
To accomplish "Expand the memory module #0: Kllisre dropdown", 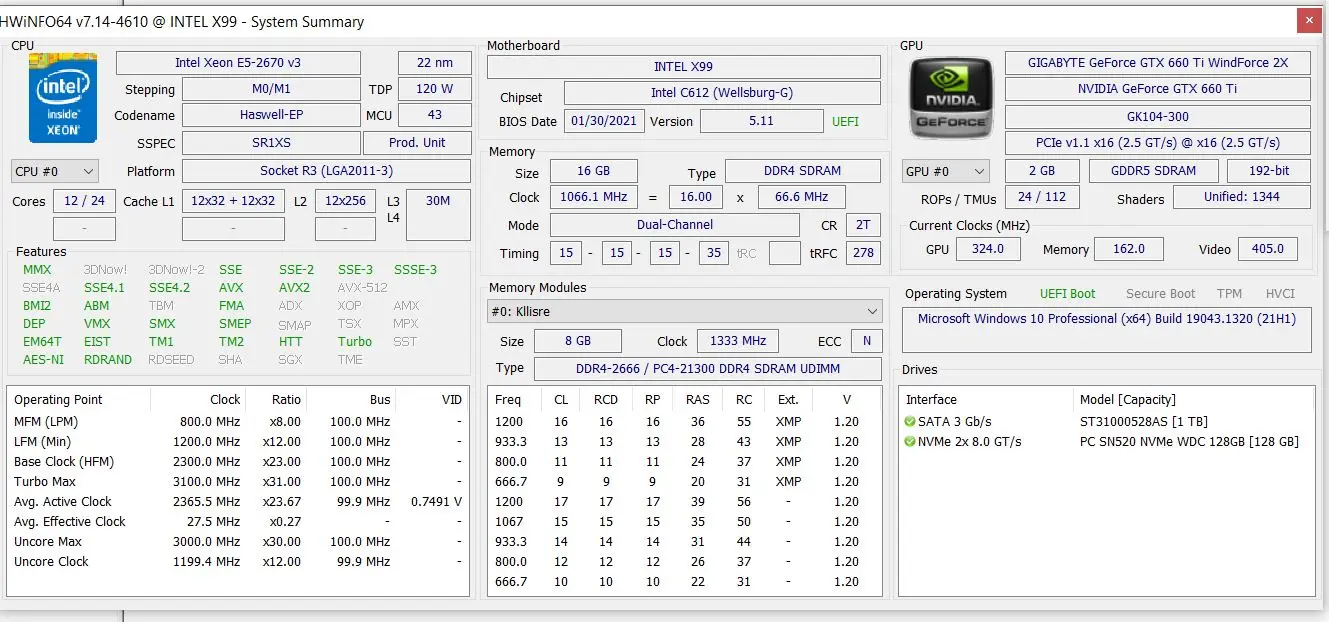I will [x=684, y=311].
